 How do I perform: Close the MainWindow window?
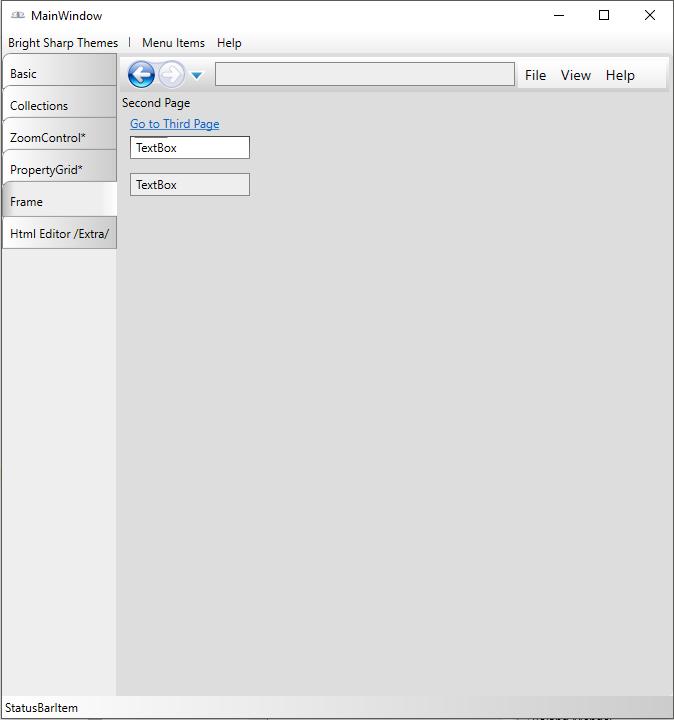650,16
